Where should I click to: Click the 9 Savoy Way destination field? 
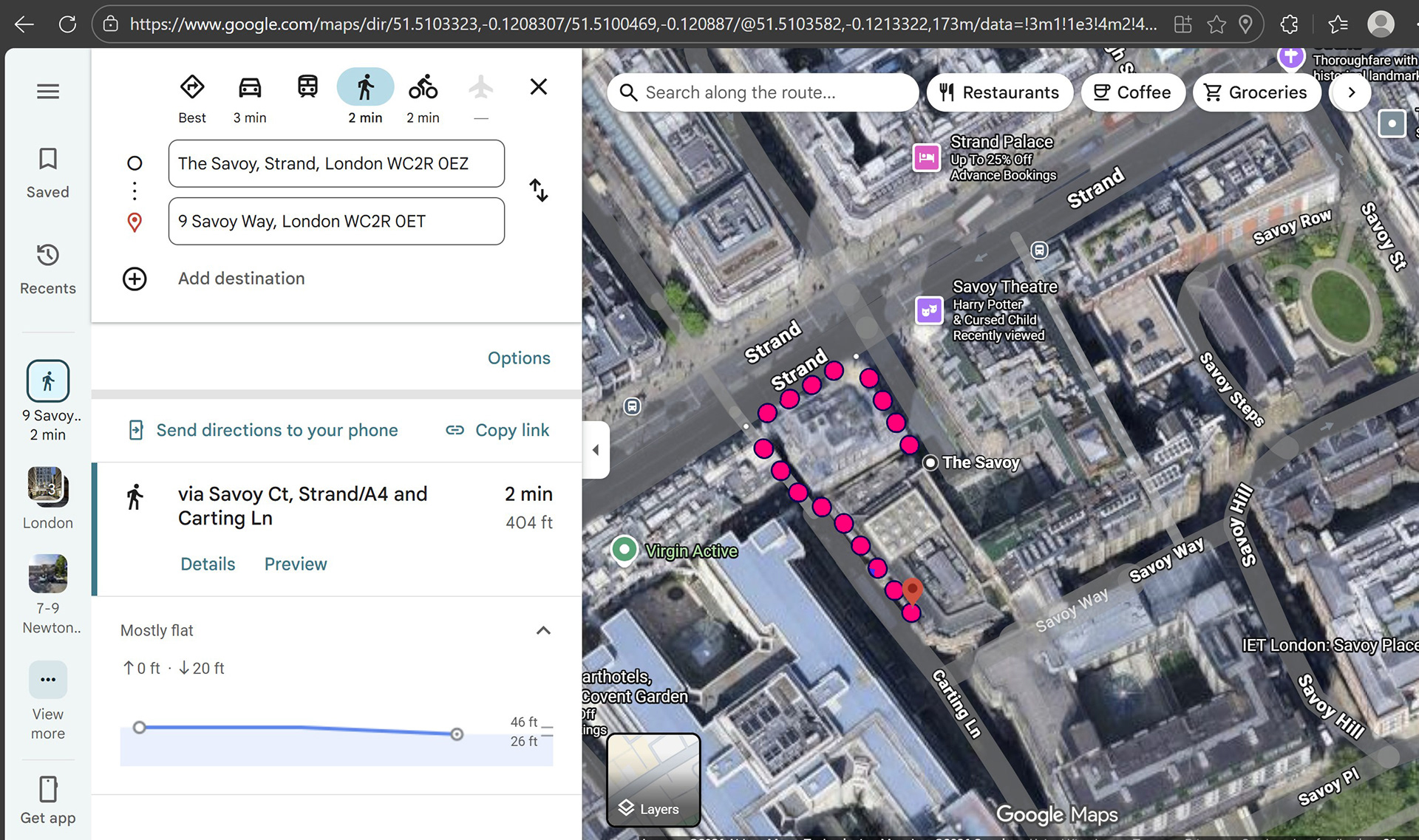336,222
